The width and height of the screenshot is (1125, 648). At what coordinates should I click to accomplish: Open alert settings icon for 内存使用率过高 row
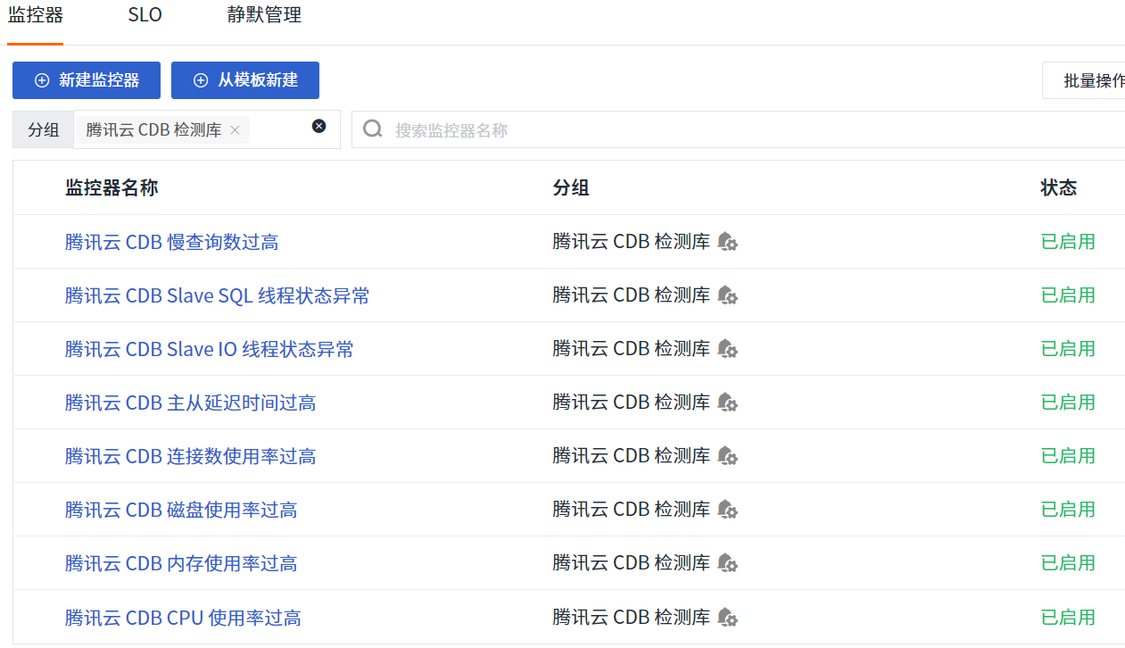coord(728,563)
